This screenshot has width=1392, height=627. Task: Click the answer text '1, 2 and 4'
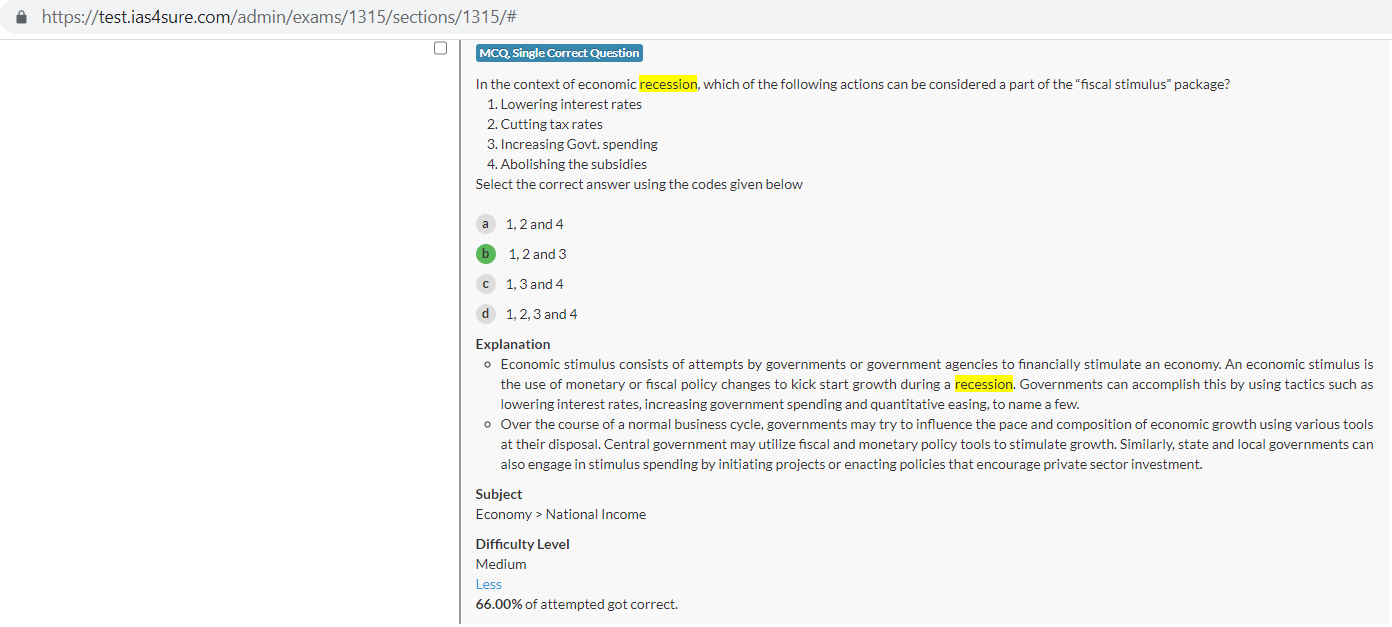[x=535, y=224]
